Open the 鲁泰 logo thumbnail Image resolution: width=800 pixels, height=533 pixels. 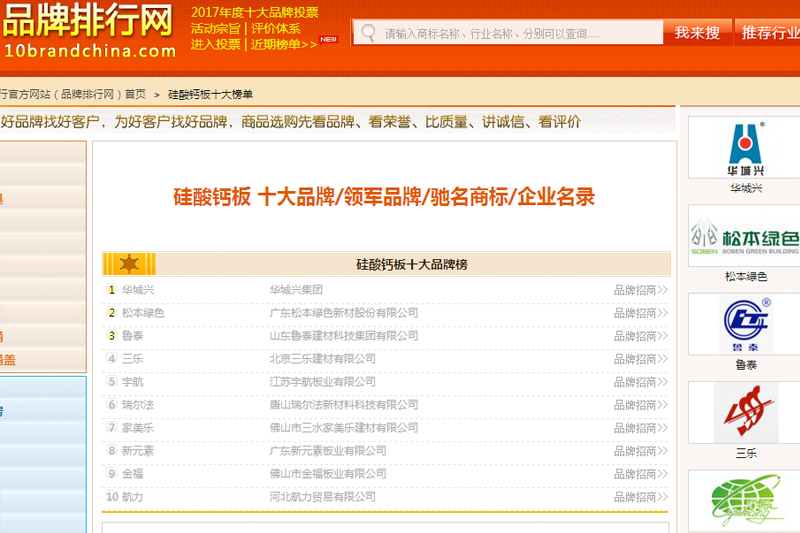point(745,324)
